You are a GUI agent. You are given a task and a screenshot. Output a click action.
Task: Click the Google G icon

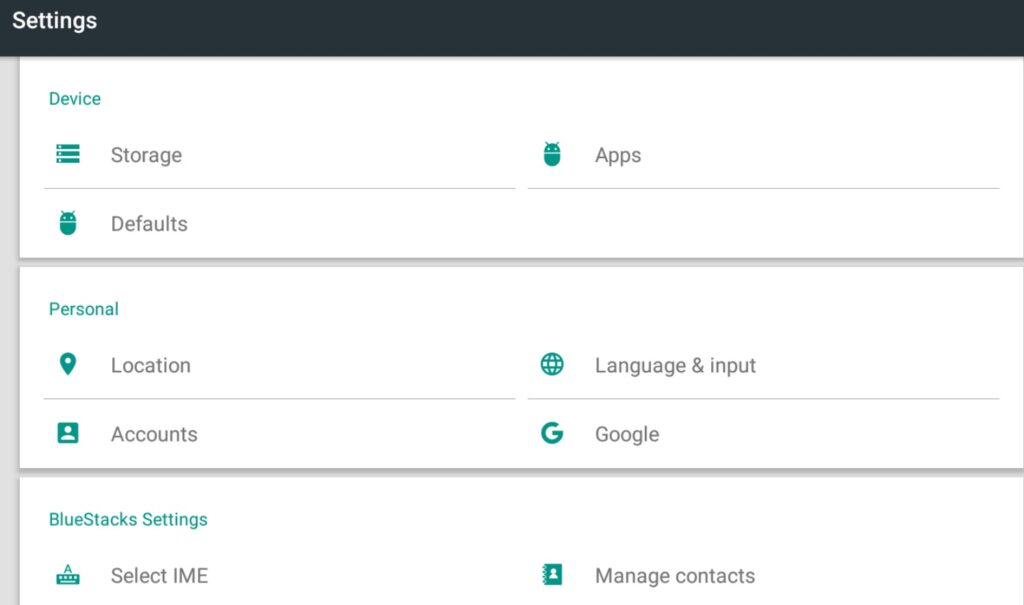coord(552,433)
